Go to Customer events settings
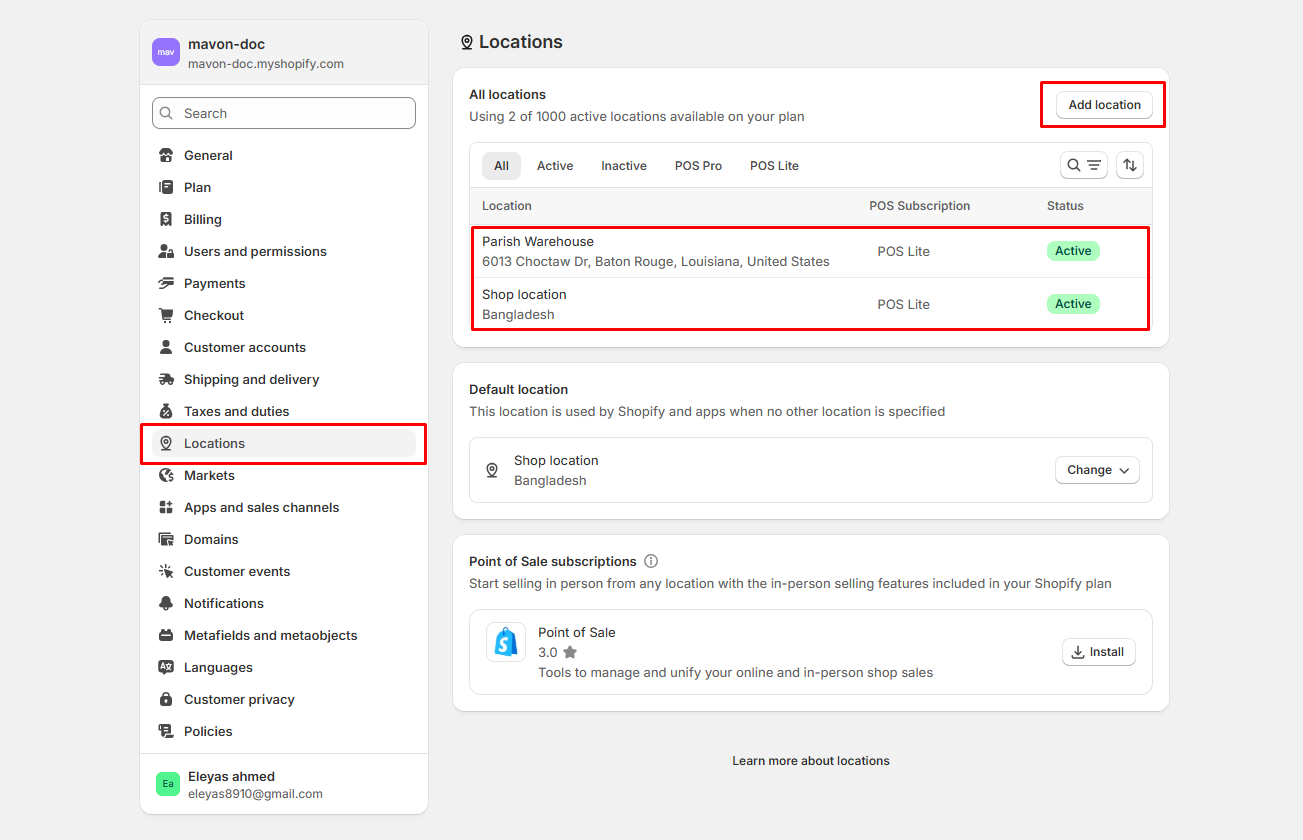The image size is (1303, 840). pos(237,571)
